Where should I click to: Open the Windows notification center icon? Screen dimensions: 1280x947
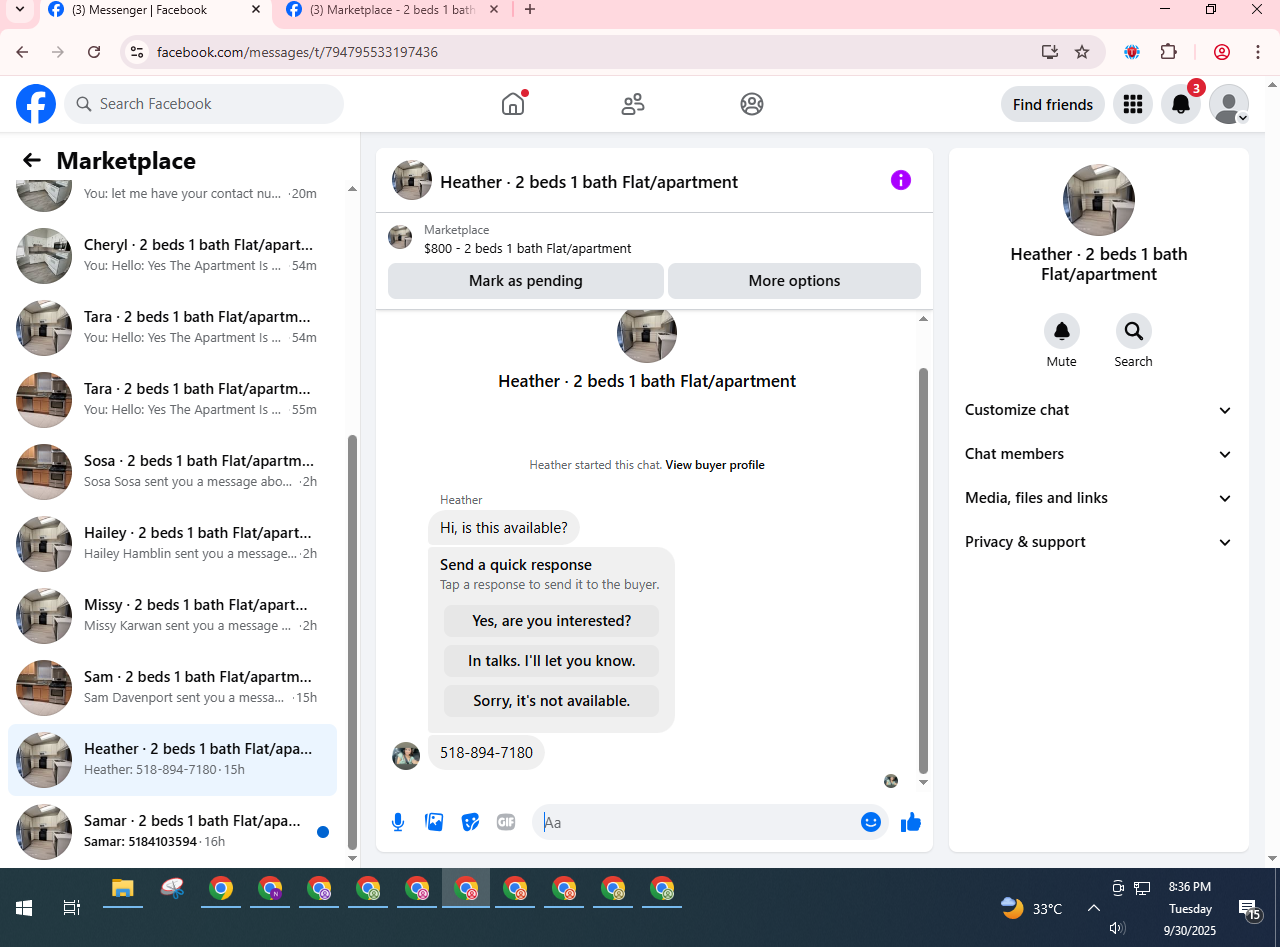(x=1250, y=908)
